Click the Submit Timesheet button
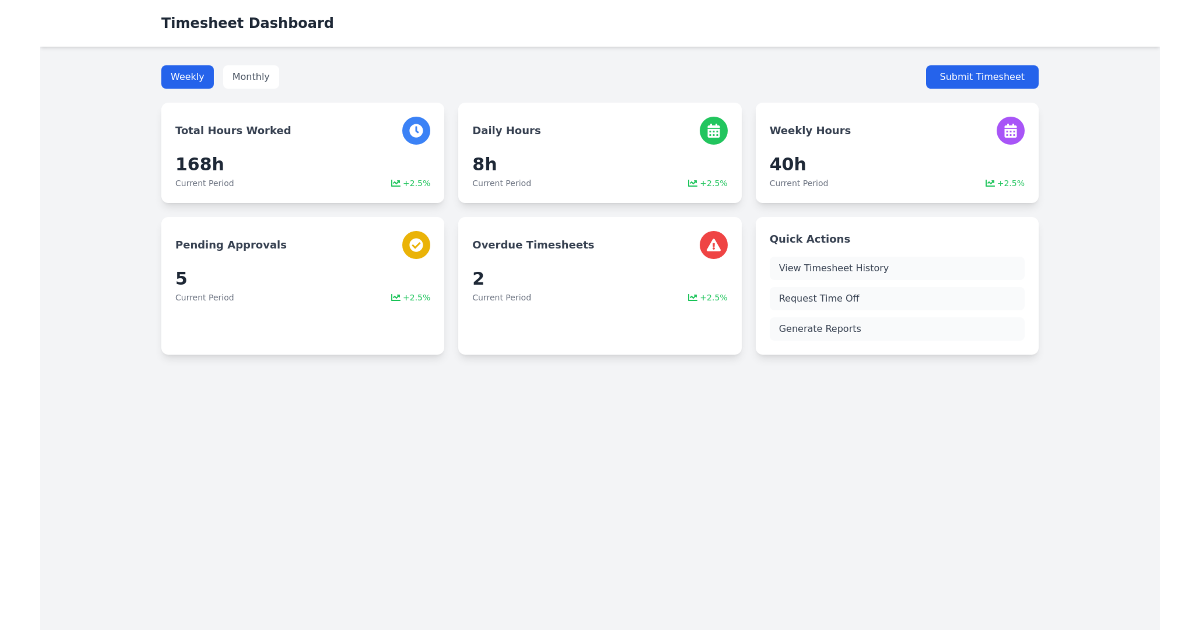This screenshot has height=630, width=1200. tap(982, 77)
